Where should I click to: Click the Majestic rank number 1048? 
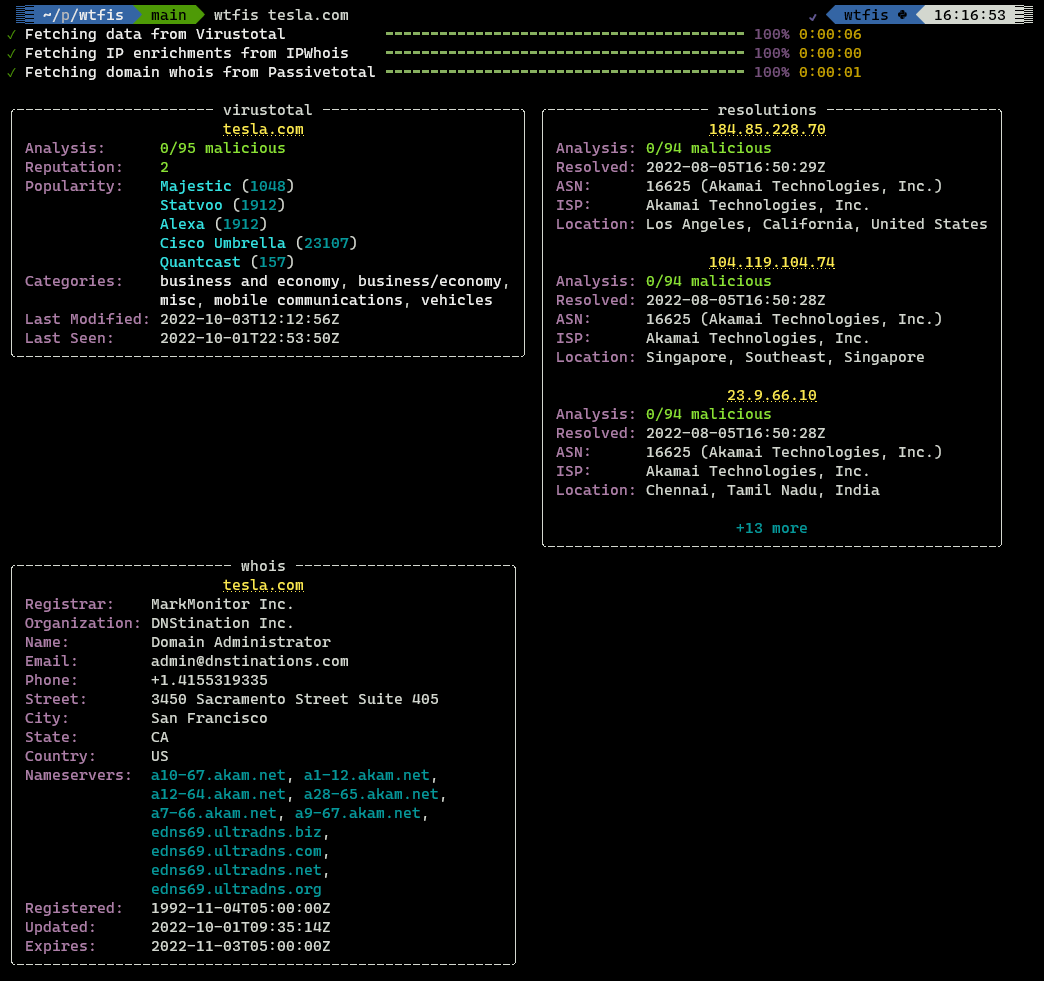click(x=268, y=186)
